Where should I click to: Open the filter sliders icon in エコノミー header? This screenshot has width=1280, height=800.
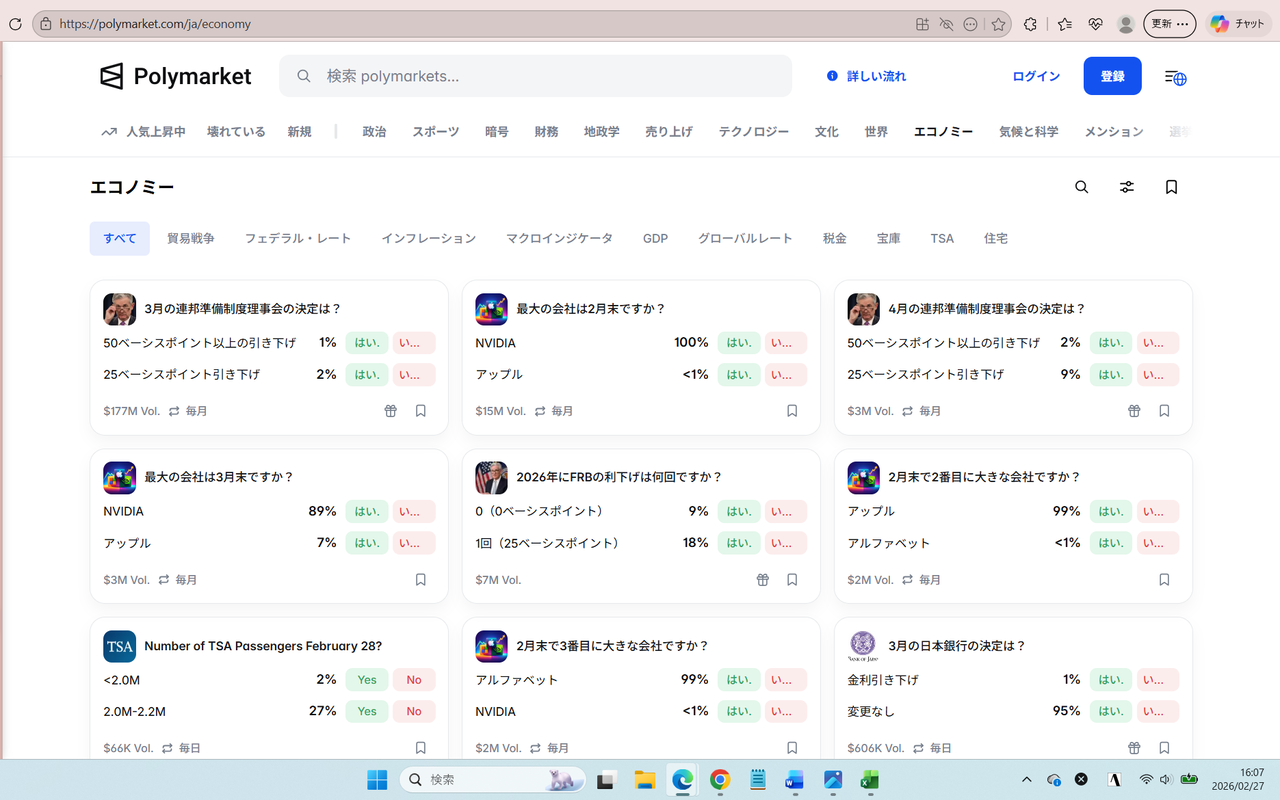tap(1127, 187)
